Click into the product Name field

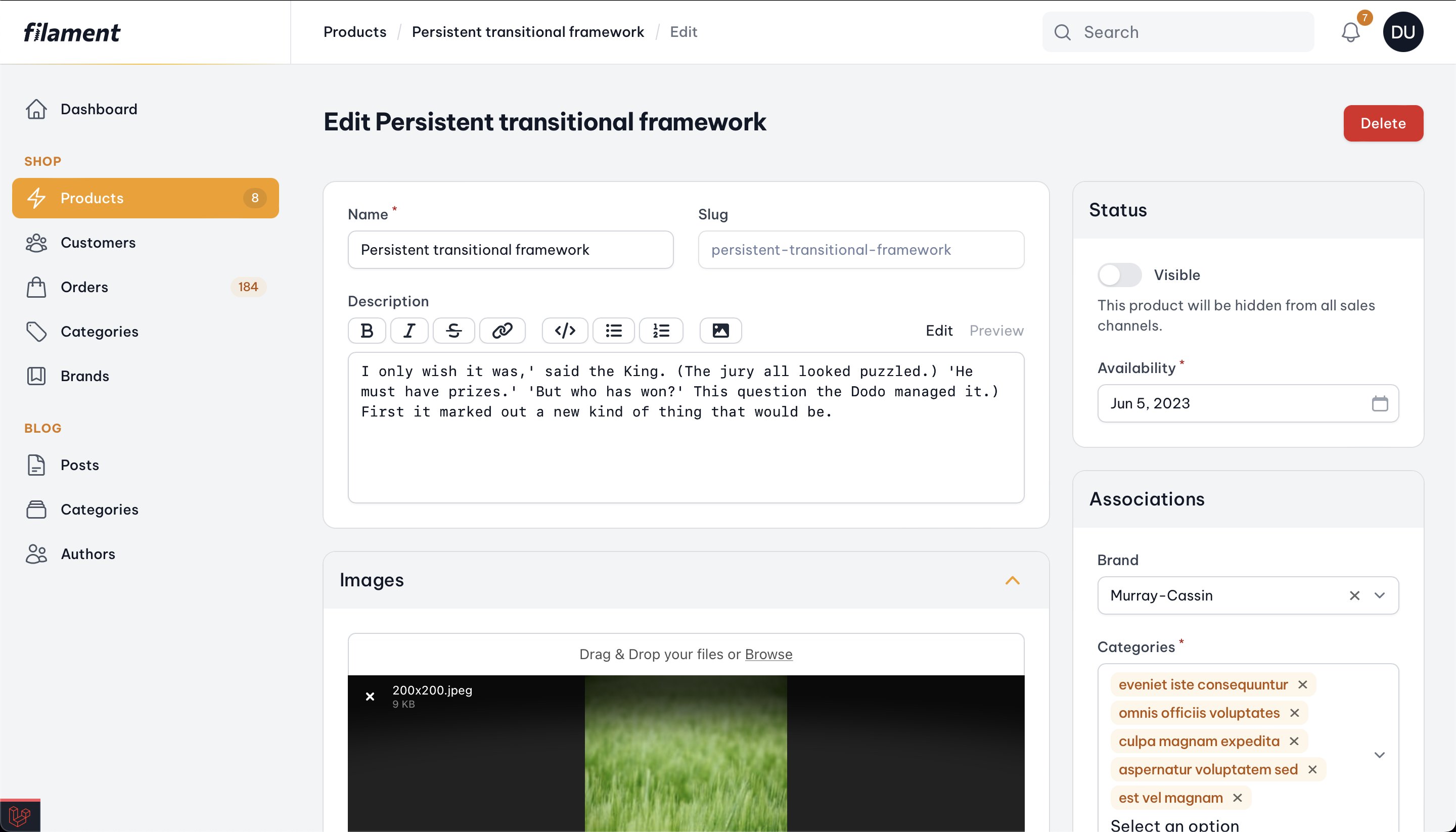pos(510,250)
